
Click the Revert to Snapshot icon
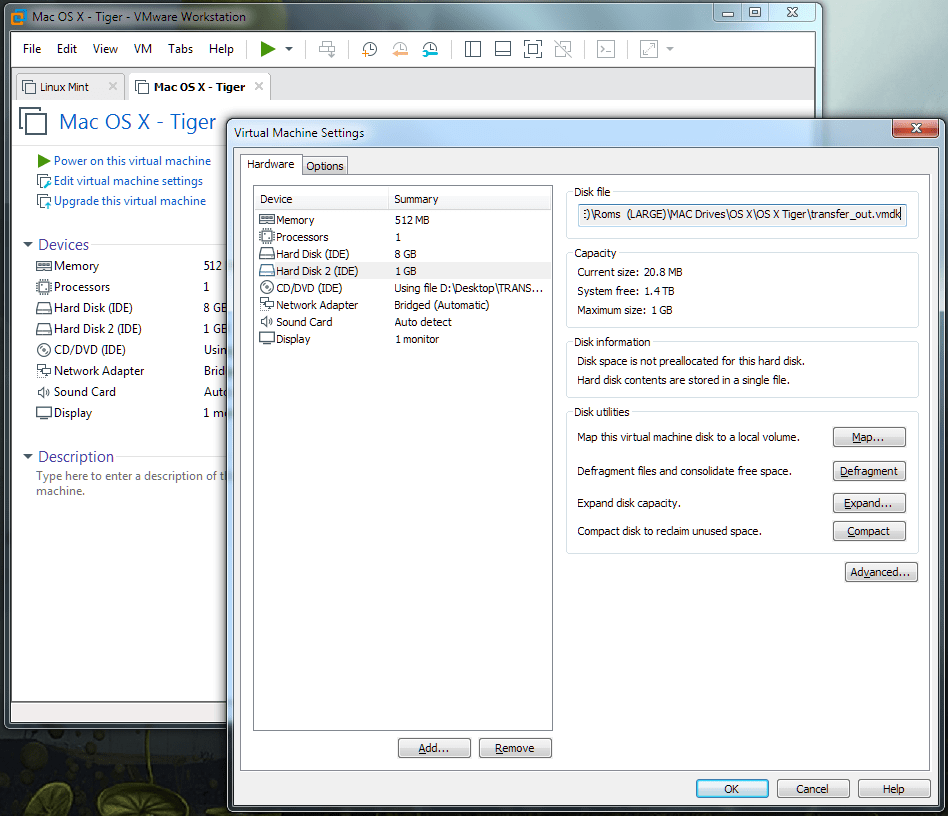[400, 49]
